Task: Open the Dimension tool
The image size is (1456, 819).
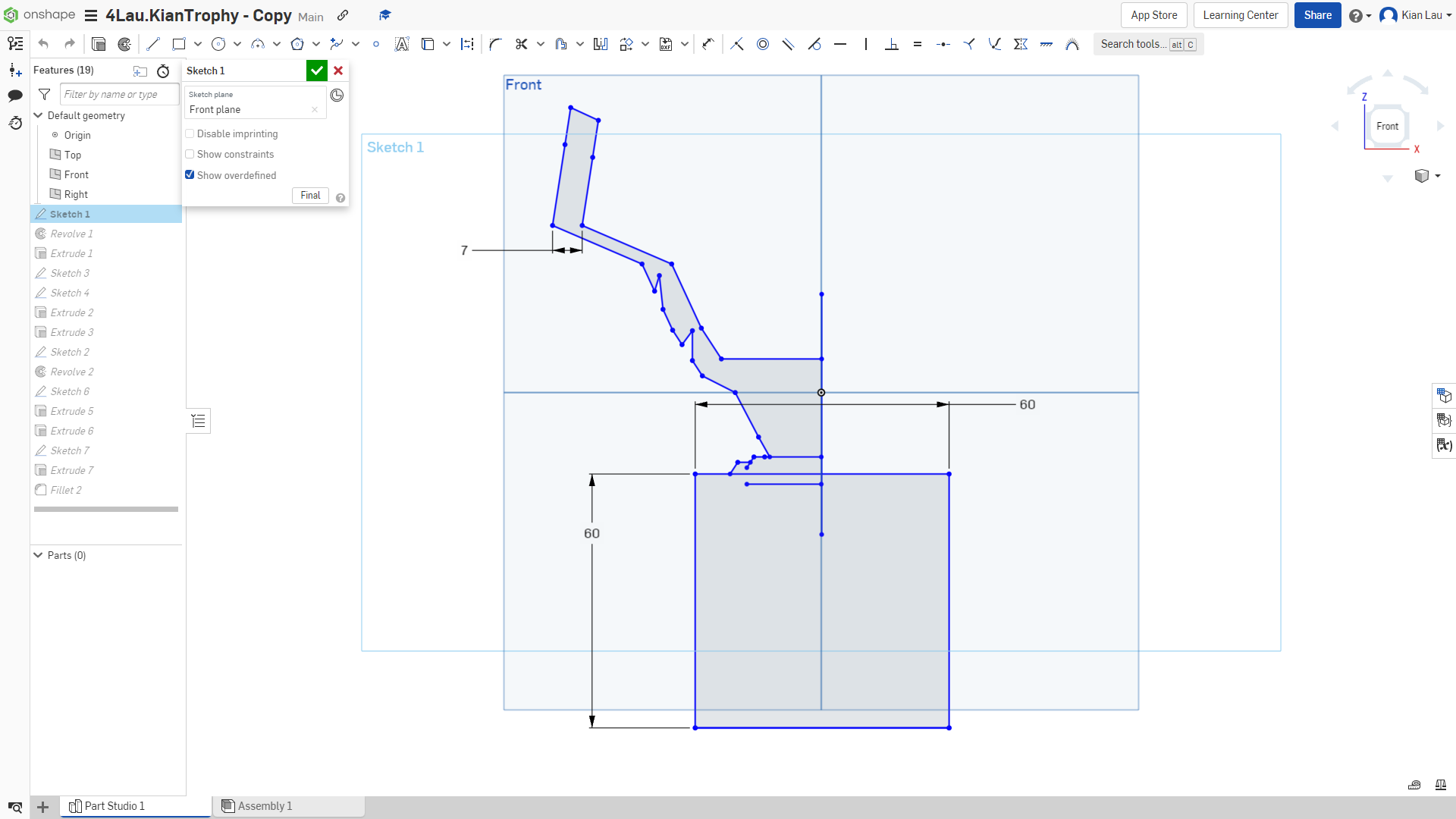Action: click(x=467, y=44)
